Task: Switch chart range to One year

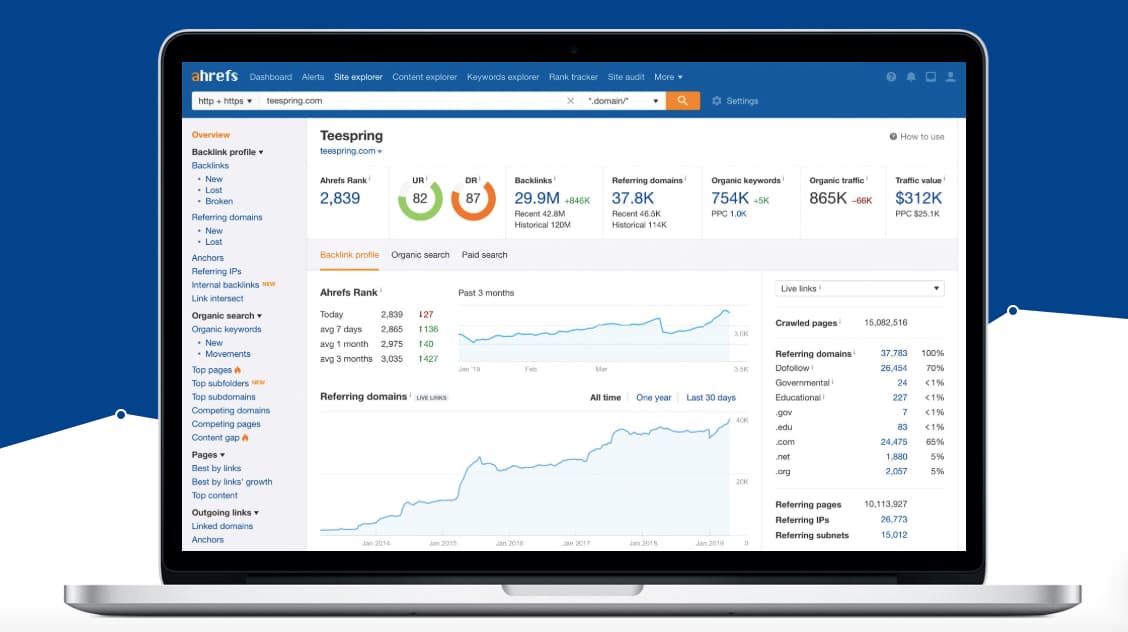Action: pyautogui.click(x=653, y=398)
